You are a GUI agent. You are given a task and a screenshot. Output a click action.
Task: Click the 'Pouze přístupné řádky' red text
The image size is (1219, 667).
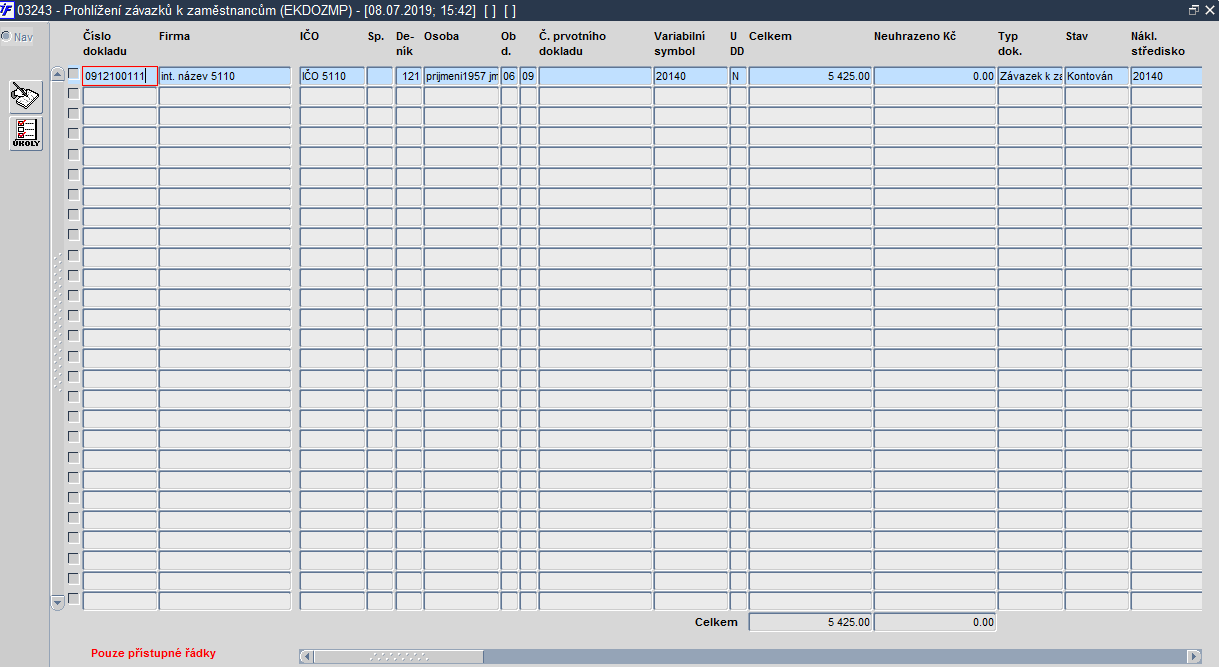click(153, 653)
